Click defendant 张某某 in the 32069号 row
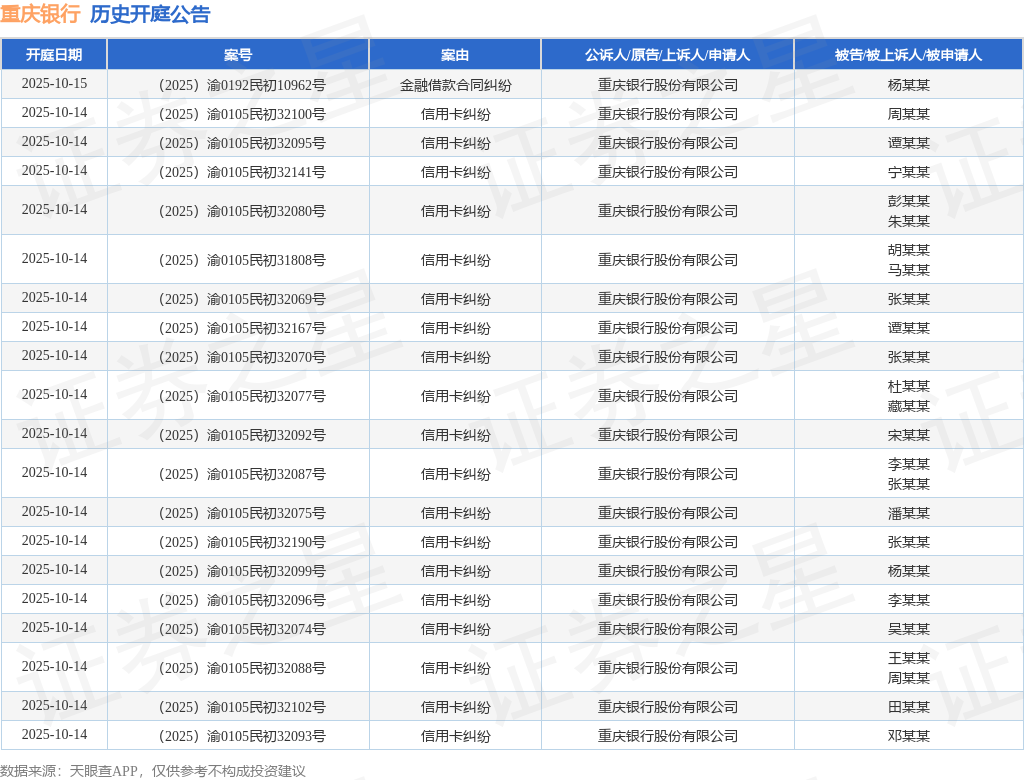The image size is (1024, 780). [x=908, y=299]
